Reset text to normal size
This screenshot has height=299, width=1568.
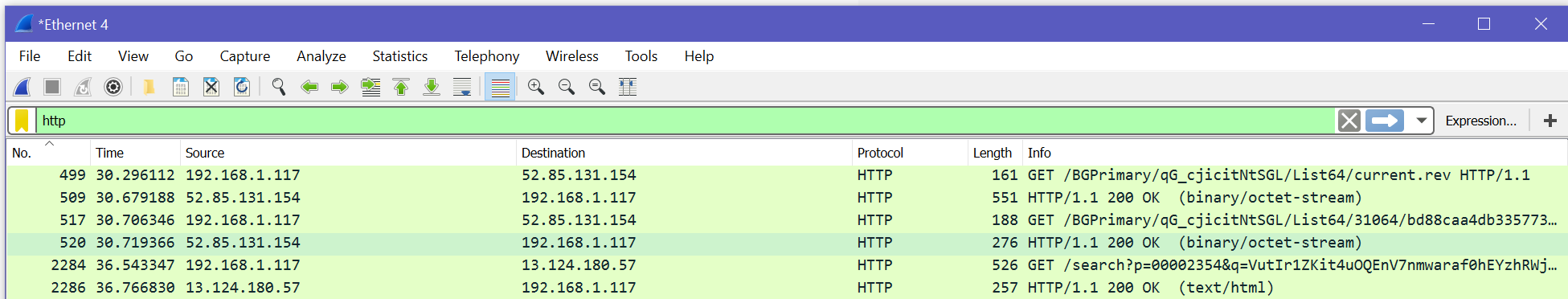click(x=597, y=87)
